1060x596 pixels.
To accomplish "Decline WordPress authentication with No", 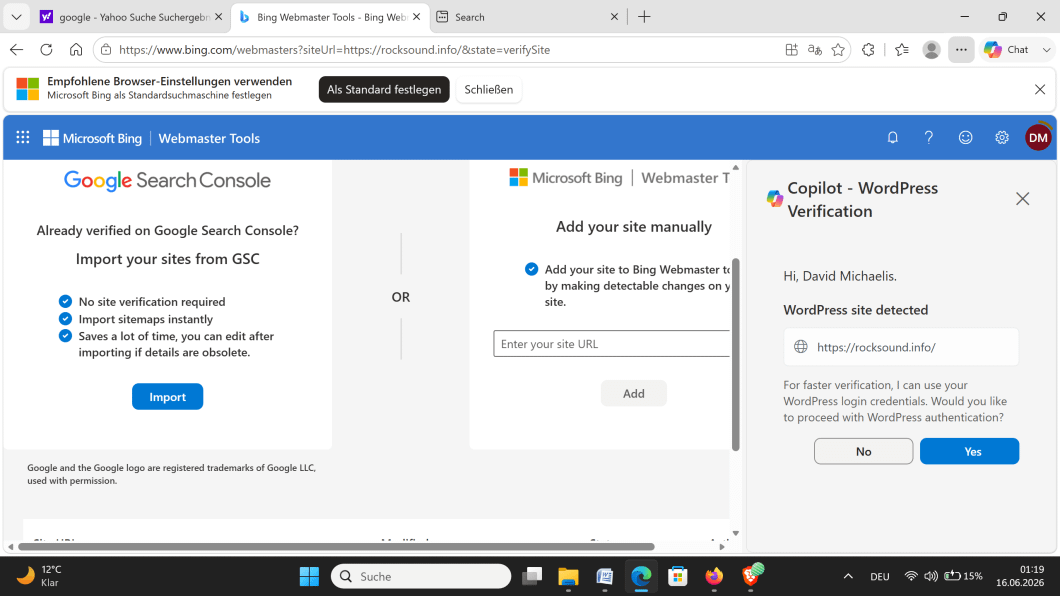I will pyautogui.click(x=863, y=451).
